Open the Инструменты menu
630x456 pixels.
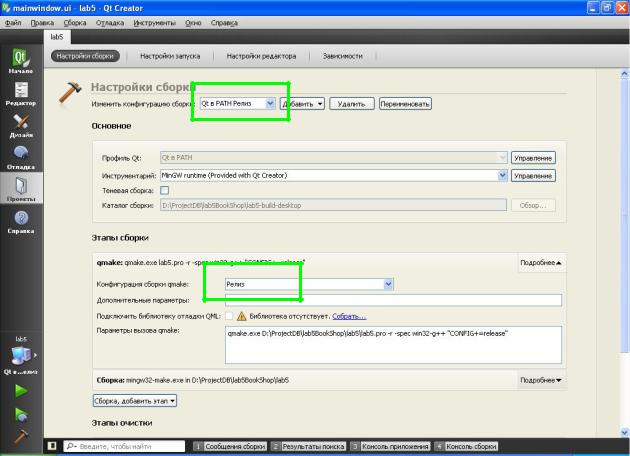tap(154, 23)
